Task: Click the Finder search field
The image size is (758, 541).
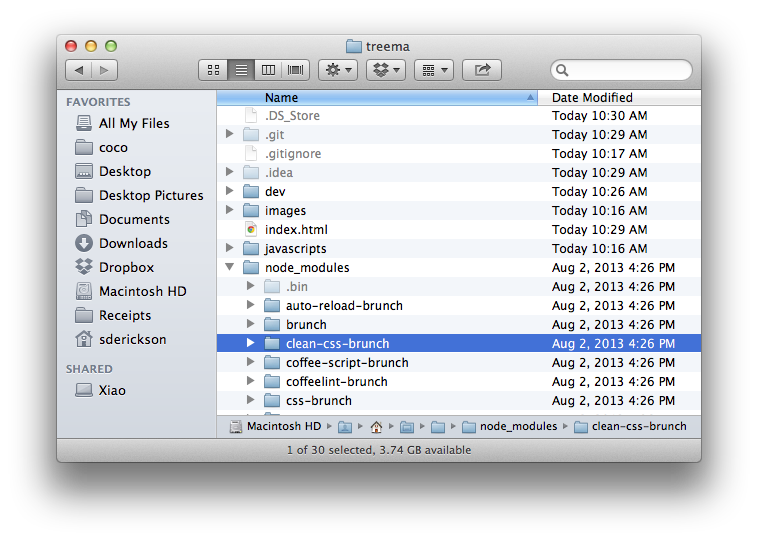Action: coord(621,71)
